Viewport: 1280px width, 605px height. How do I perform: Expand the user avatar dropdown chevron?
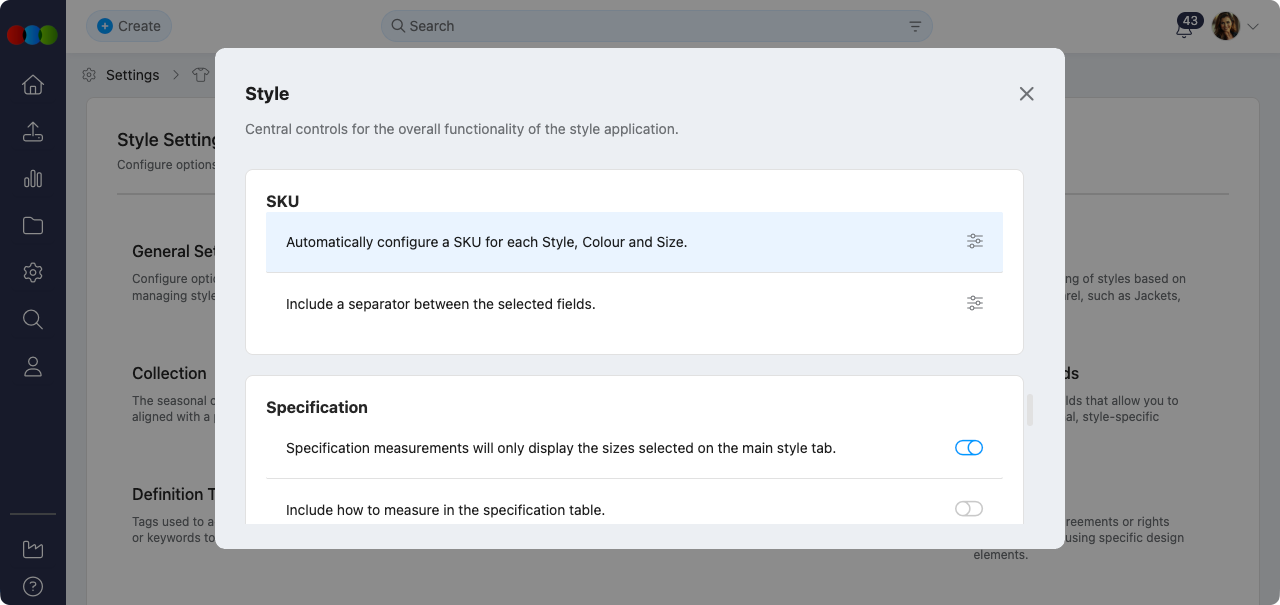[1253, 27]
